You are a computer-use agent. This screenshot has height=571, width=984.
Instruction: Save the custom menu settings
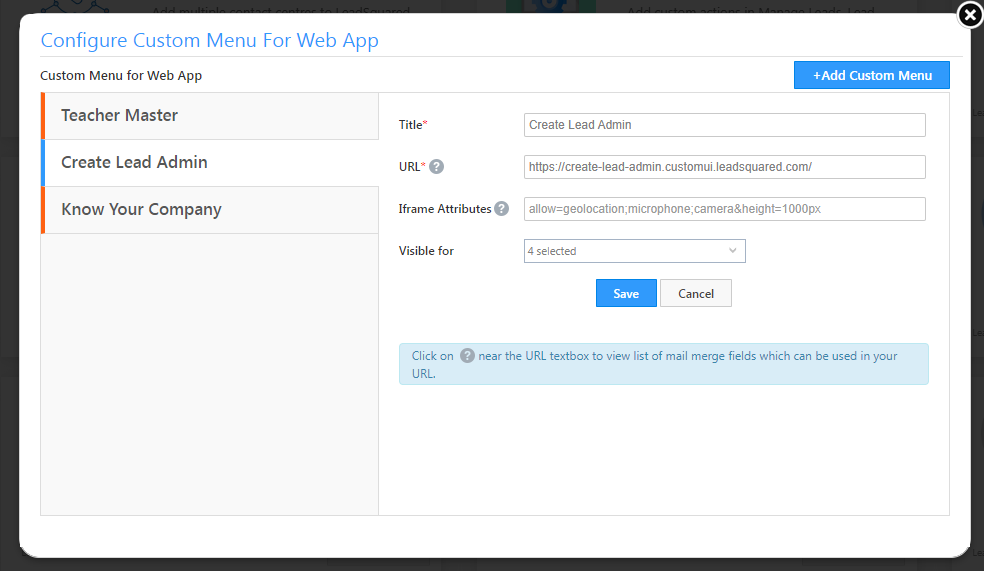click(x=626, y=293)
